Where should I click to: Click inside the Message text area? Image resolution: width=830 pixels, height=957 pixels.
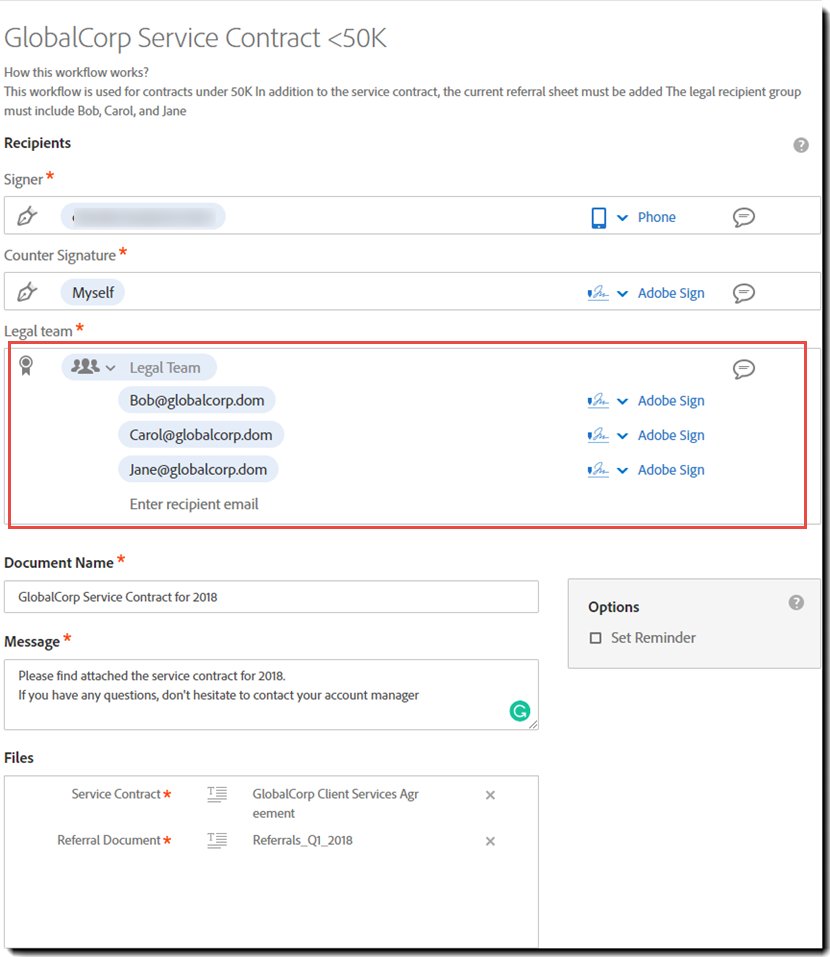pyautogui.click(x=271, y=695)
